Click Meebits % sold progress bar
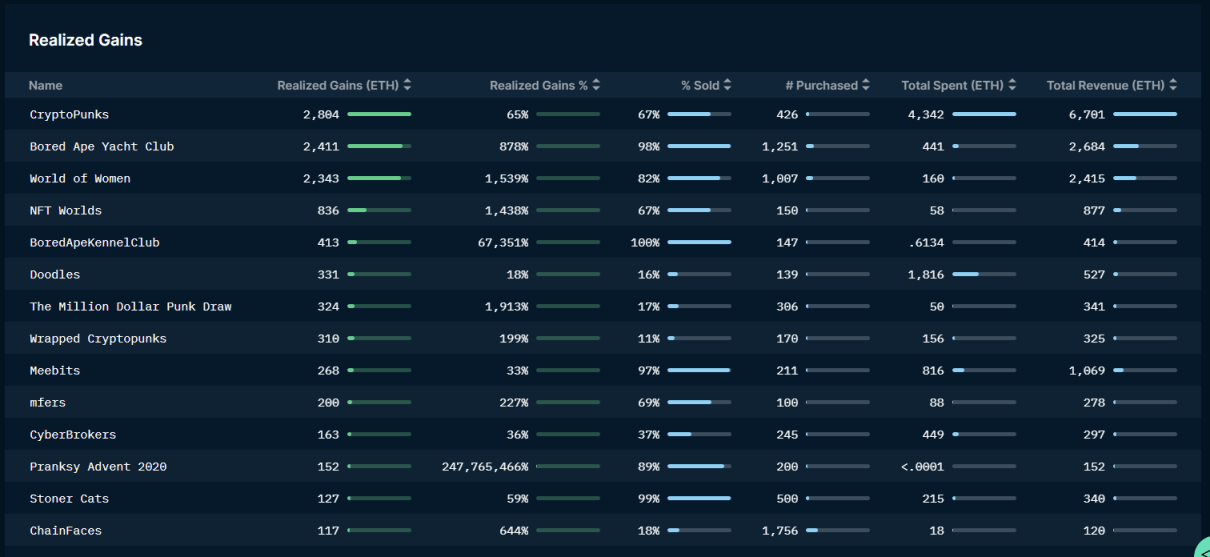Viewport: 1210px width, 557px height. pyautogui.click(x=699, y=371)
